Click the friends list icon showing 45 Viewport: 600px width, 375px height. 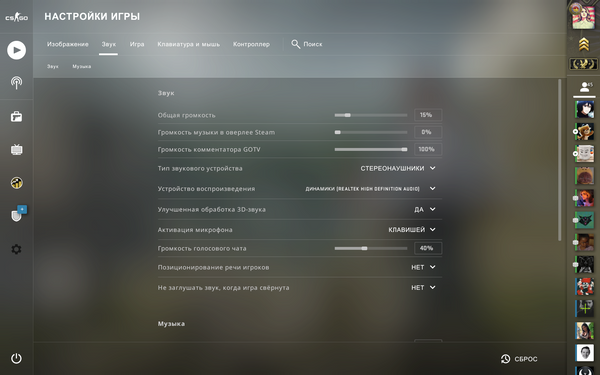585,87
